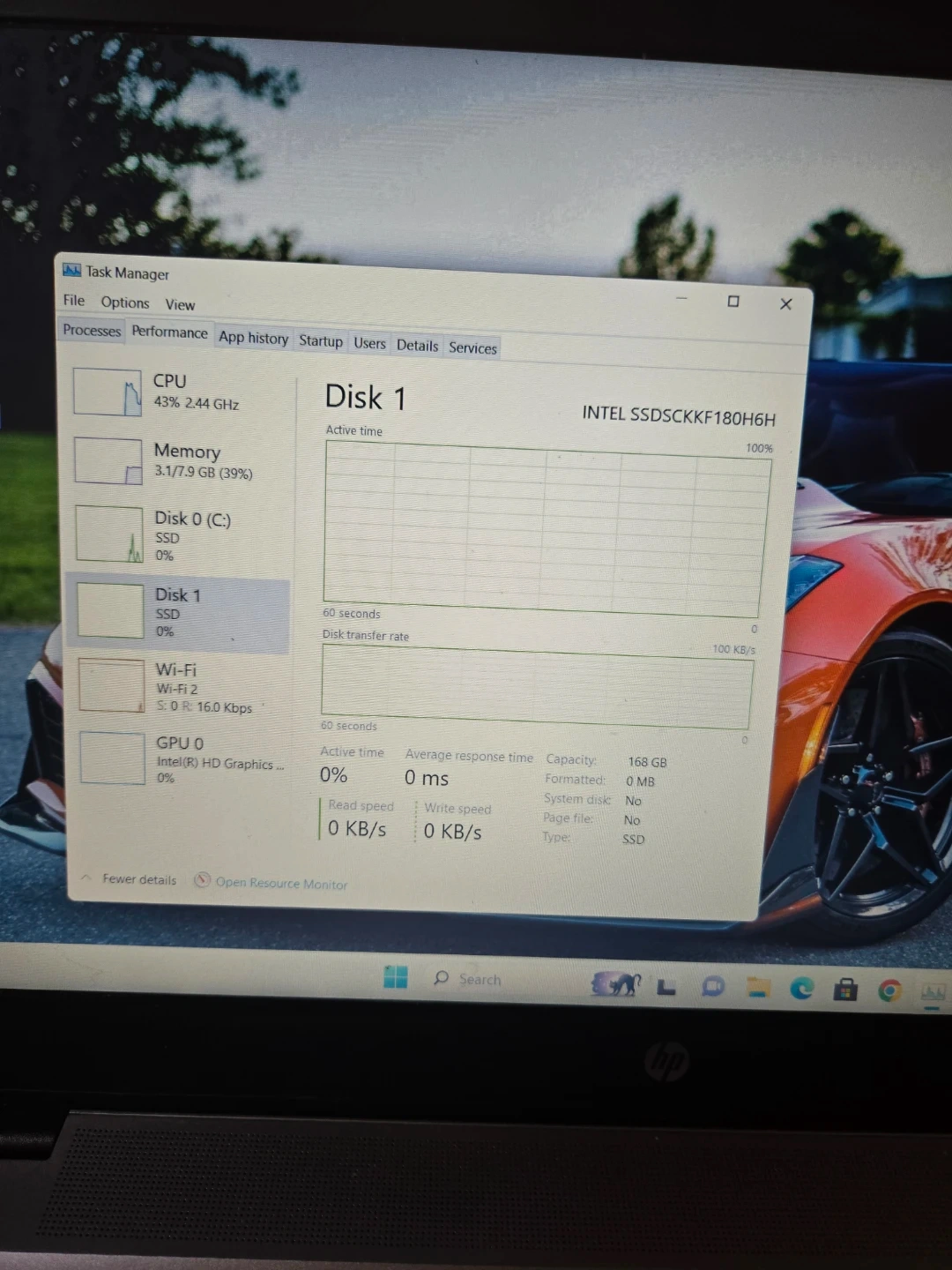Image resolution: width=952 pixels, height=1270 pixels.
Task: Open the Windows Start menu
Action: click(396, 976)
